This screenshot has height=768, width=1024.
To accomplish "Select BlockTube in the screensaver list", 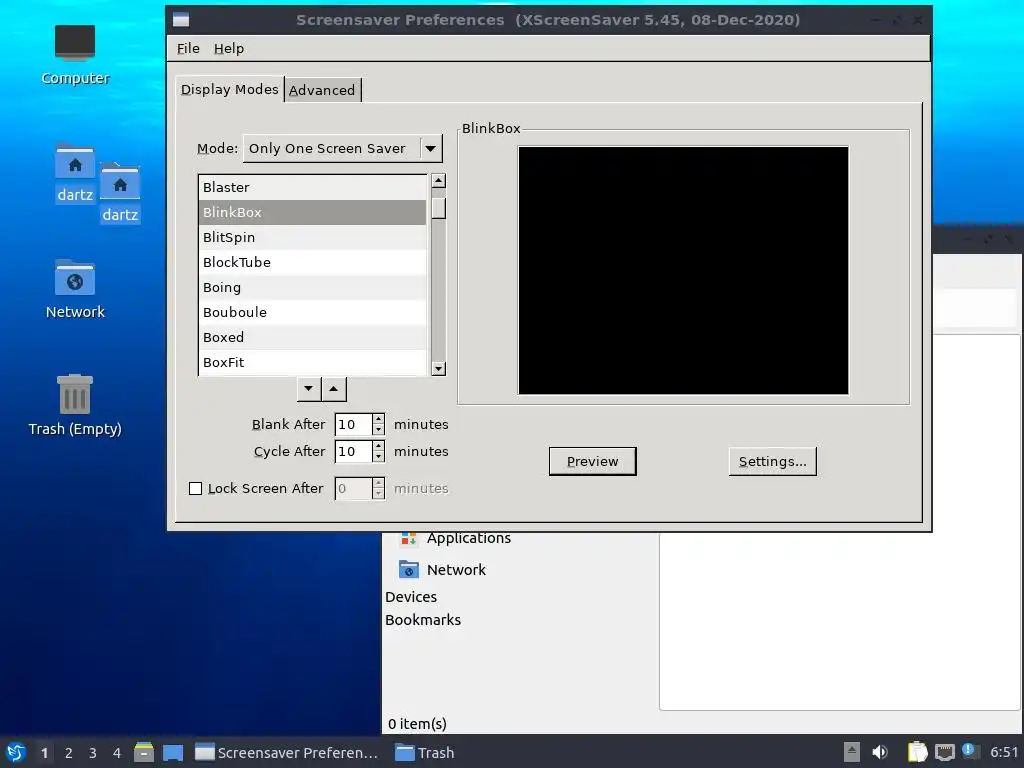I will coord(312,263).
